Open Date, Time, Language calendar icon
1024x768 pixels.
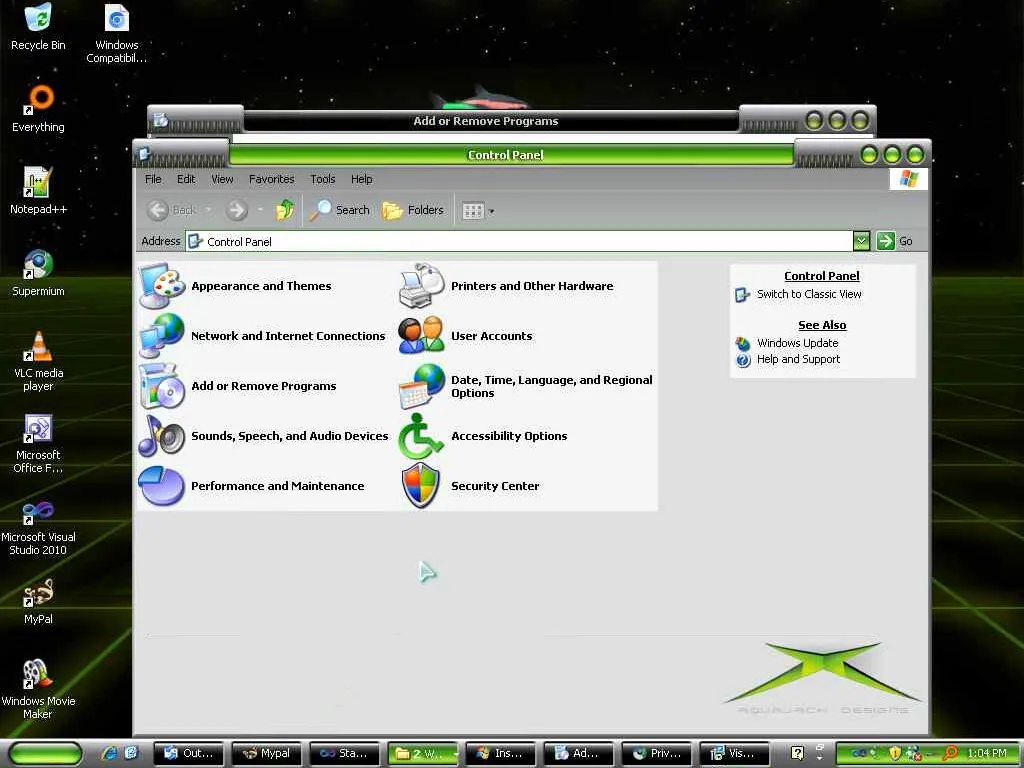tap(422, 386)
